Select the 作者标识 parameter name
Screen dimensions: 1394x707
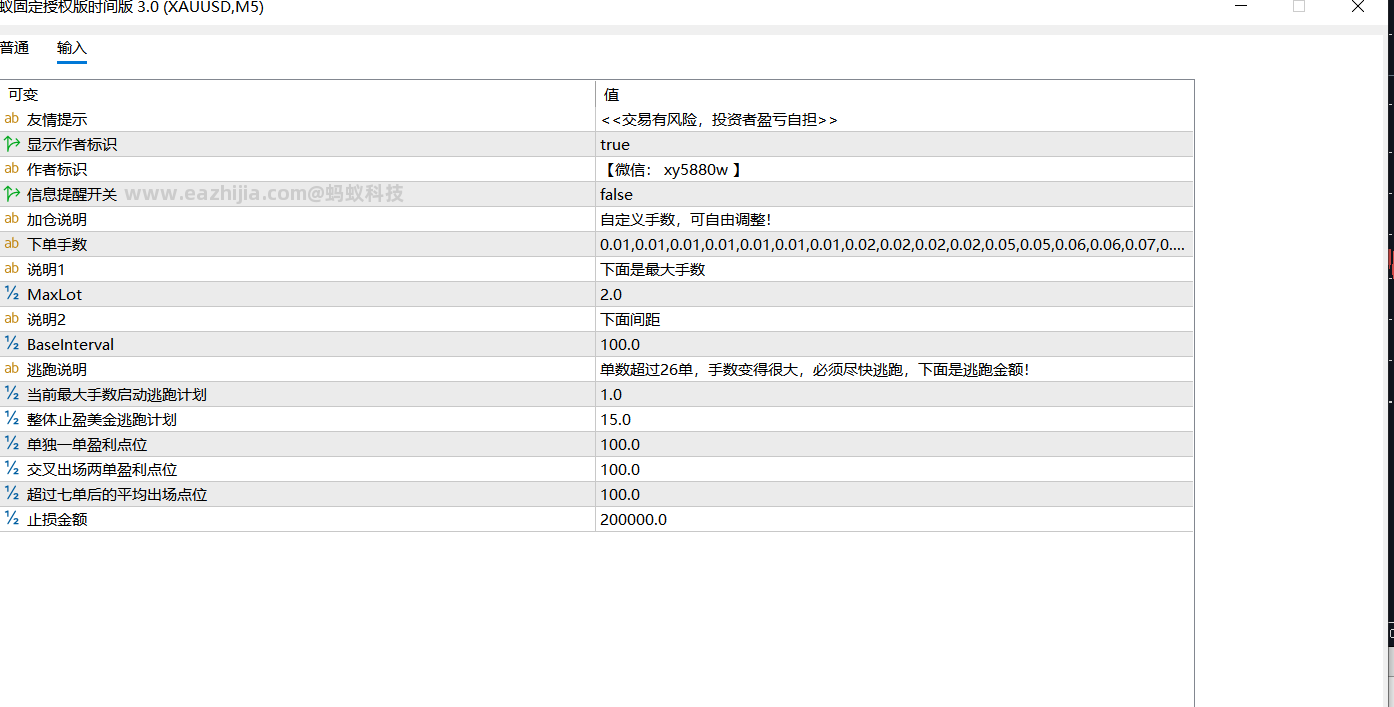click(x=57, y=169)
